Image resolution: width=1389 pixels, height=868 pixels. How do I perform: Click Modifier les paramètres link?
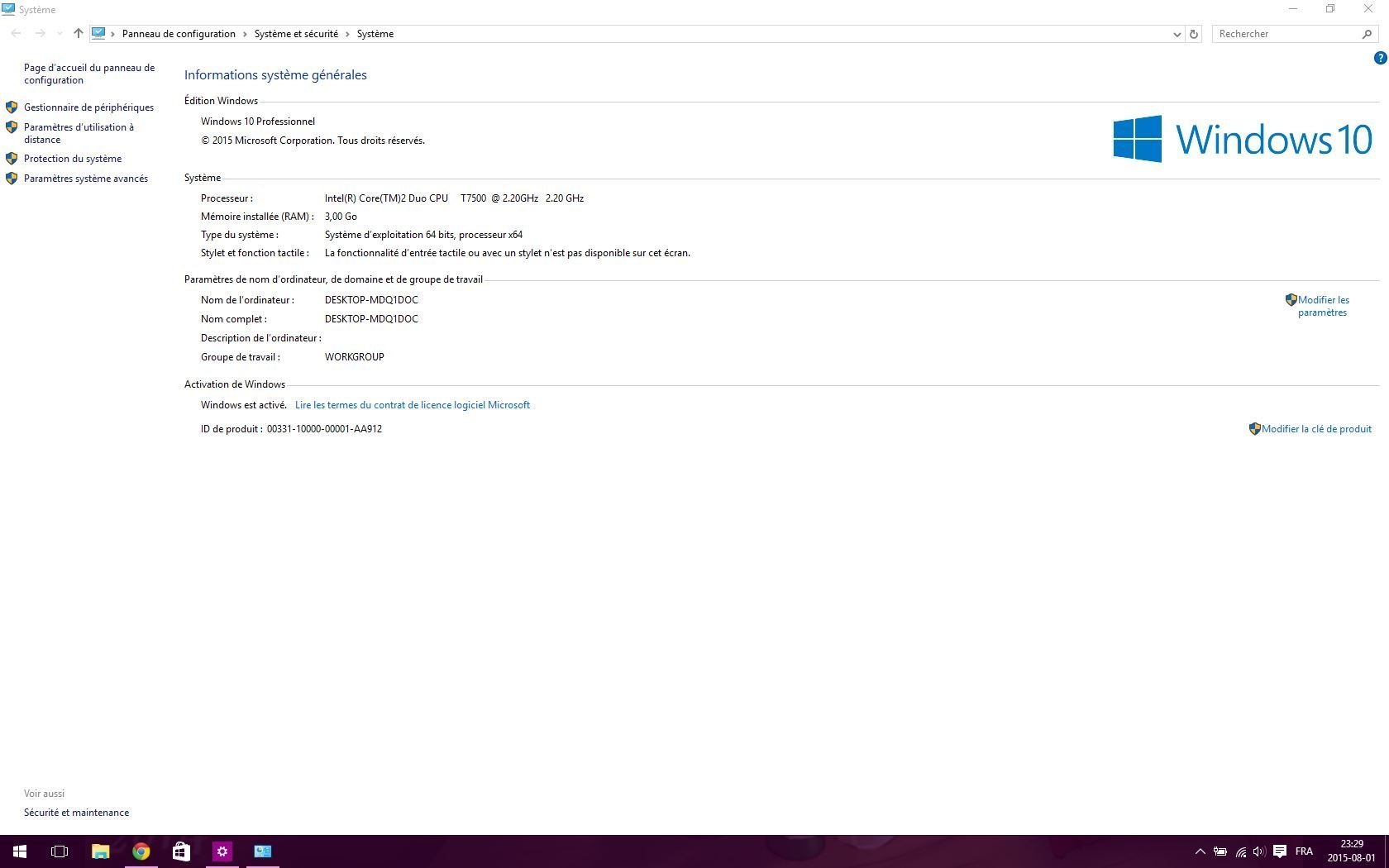pos(1323,306)
